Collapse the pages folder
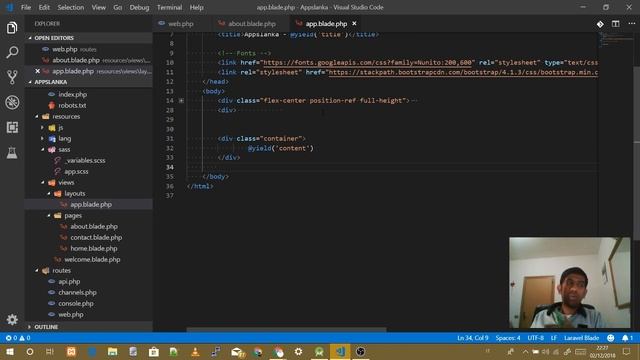640x360 pixels. 49,216
